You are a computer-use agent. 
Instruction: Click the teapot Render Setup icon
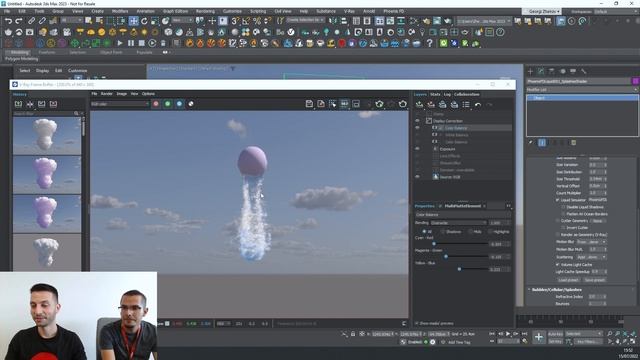(426, 21)
